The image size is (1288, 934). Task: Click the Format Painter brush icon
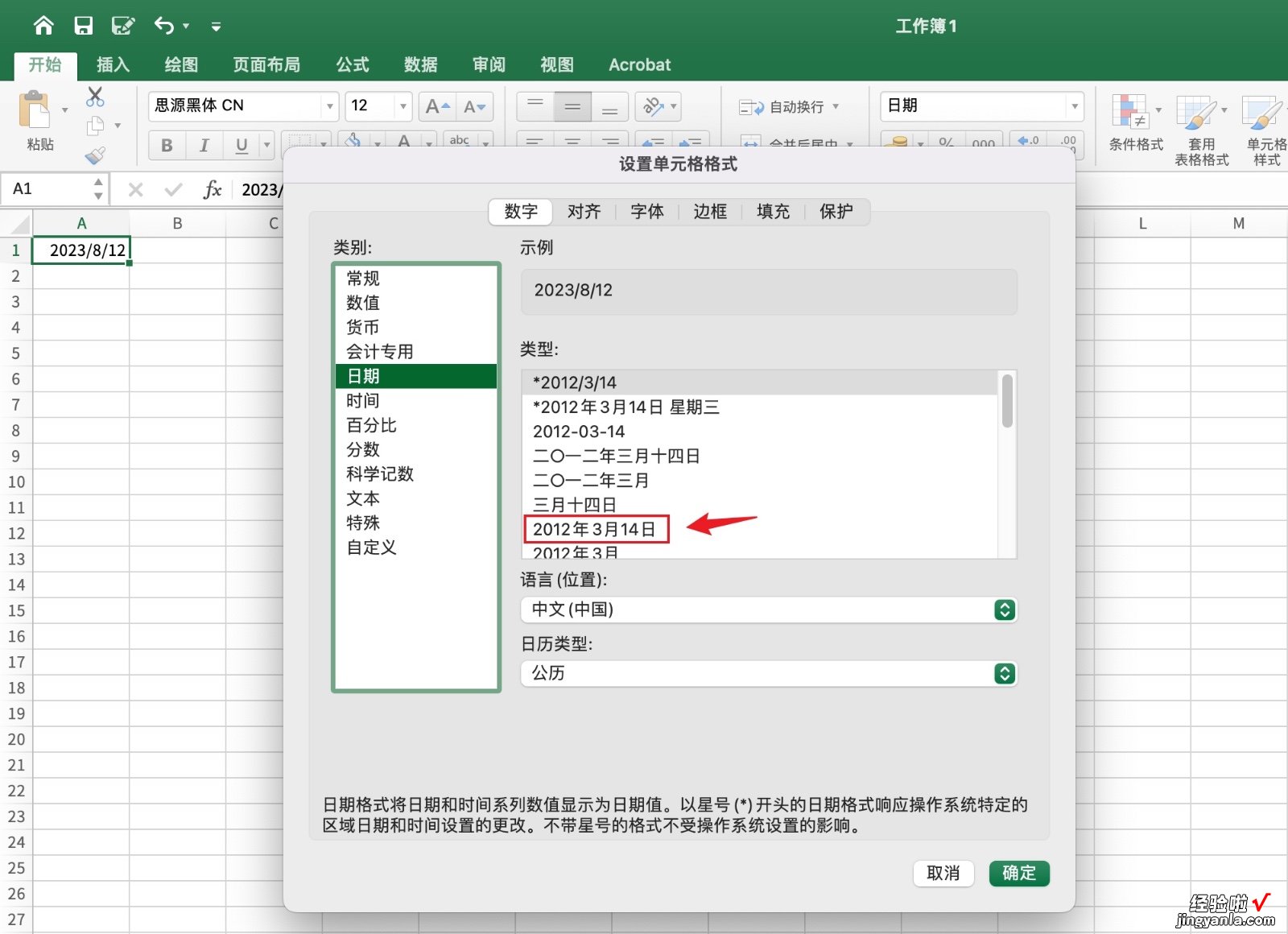pos(95,154)
